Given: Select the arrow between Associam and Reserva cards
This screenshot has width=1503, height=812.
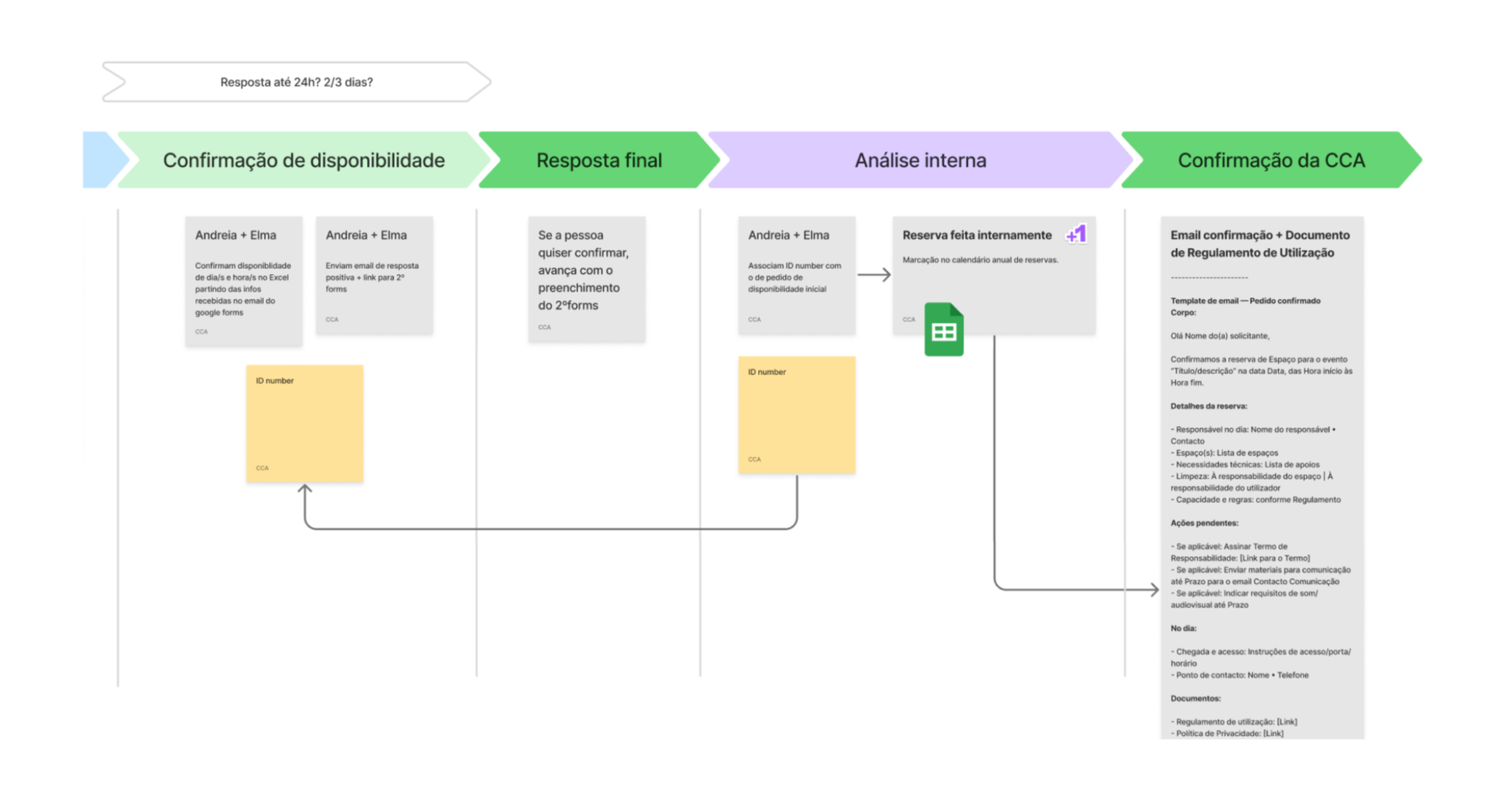Looking at the screenshot, I should (x=874, y=275).
